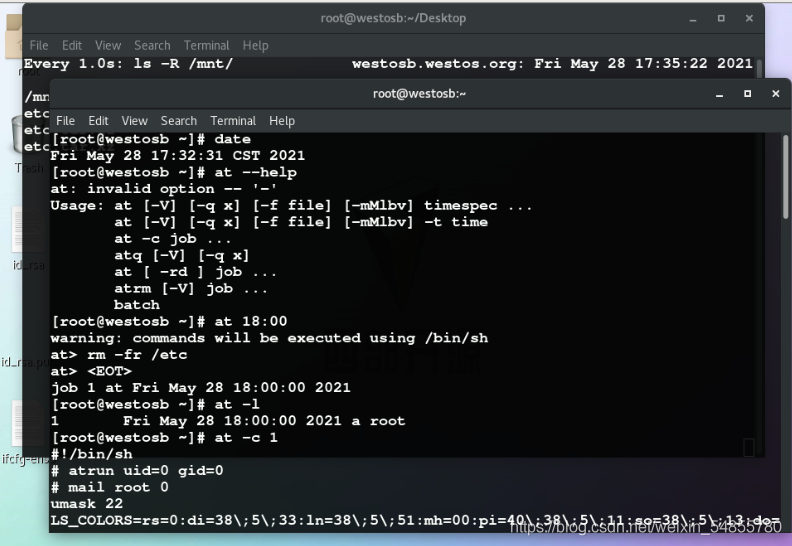The image size is (792, 546).
Task: Click the 'at -c 1' command line
Action: (x=164, y=437)
